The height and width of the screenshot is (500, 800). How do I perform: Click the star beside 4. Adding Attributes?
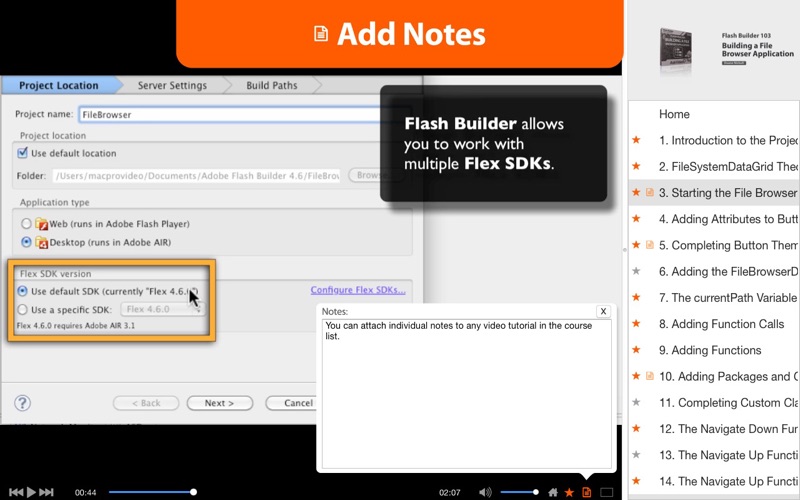[636, 218]
